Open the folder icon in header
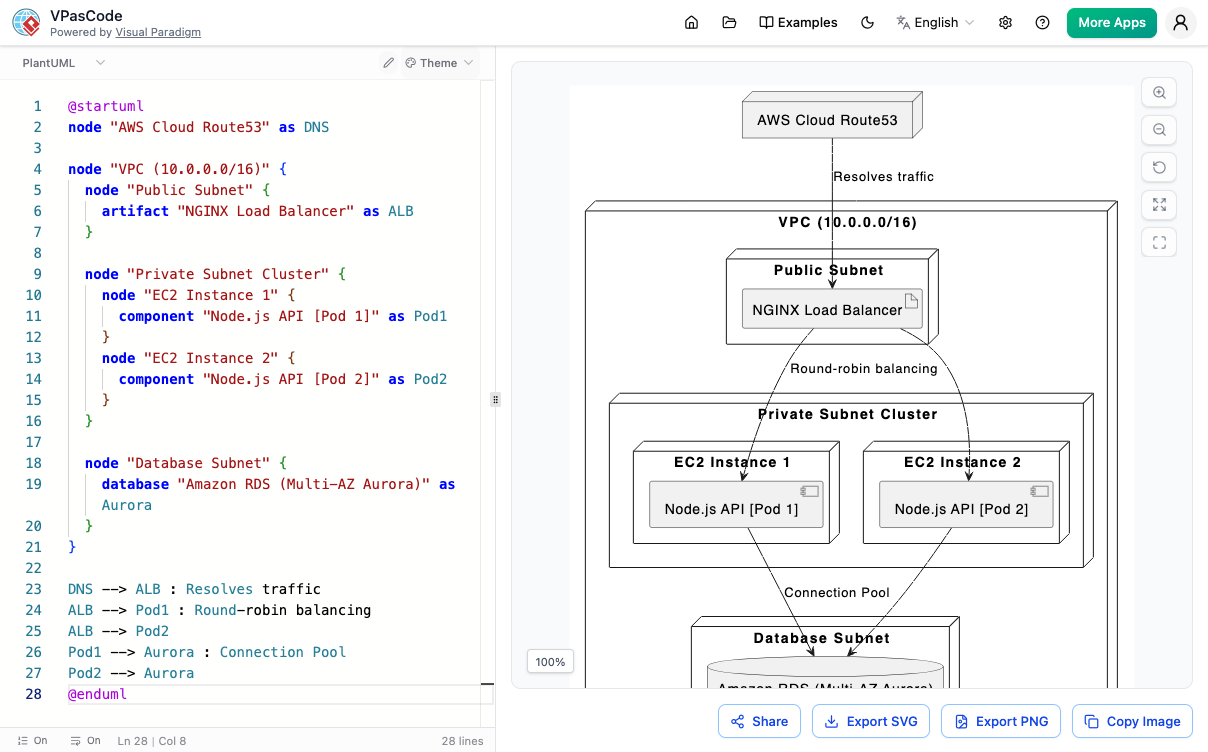Image resolution: width=1208 pixels, height=752 pixels. 729,23
